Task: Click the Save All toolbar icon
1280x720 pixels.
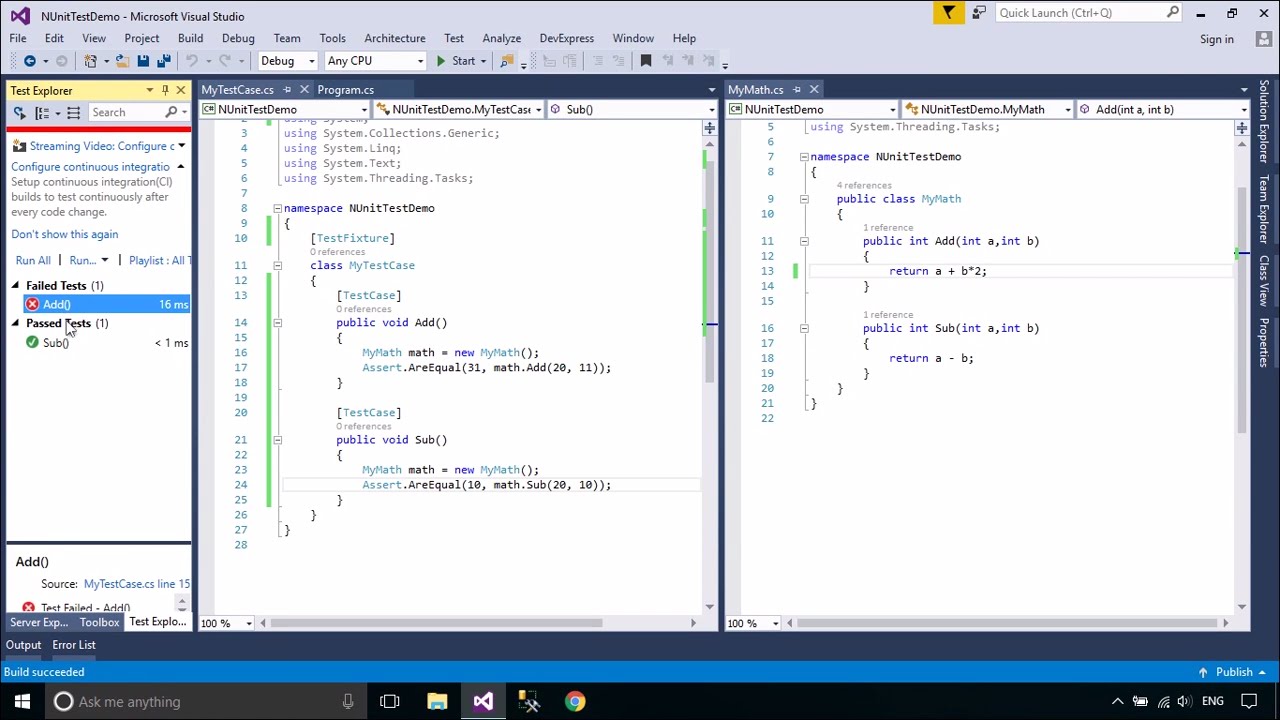Action: pyautogui.click(x=163, y=61)
